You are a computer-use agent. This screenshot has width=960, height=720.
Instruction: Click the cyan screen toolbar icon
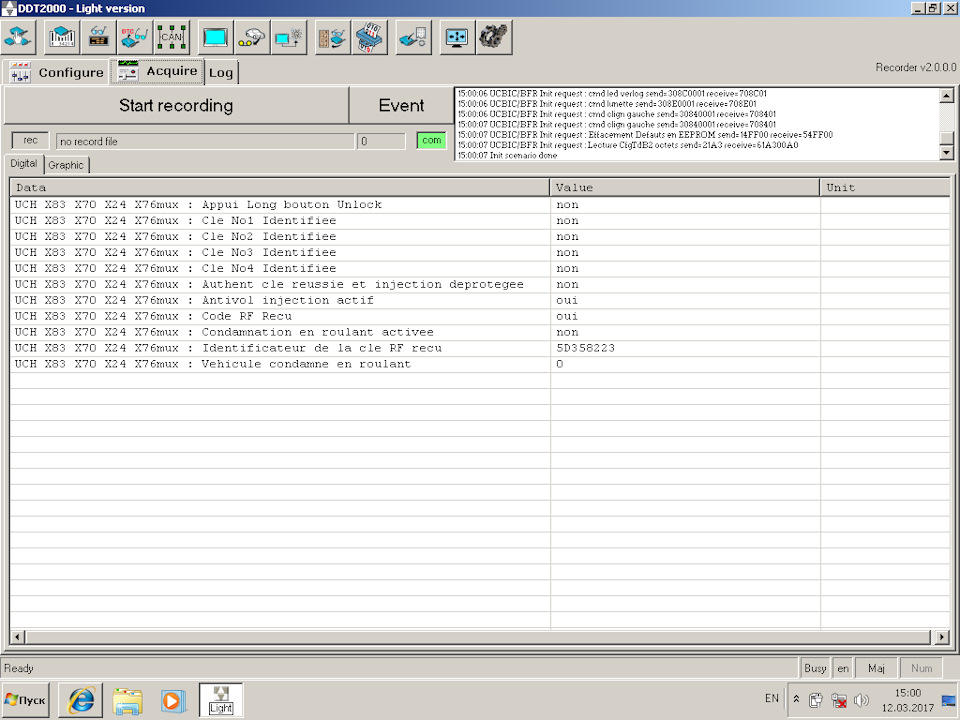(x=216, y=38)
